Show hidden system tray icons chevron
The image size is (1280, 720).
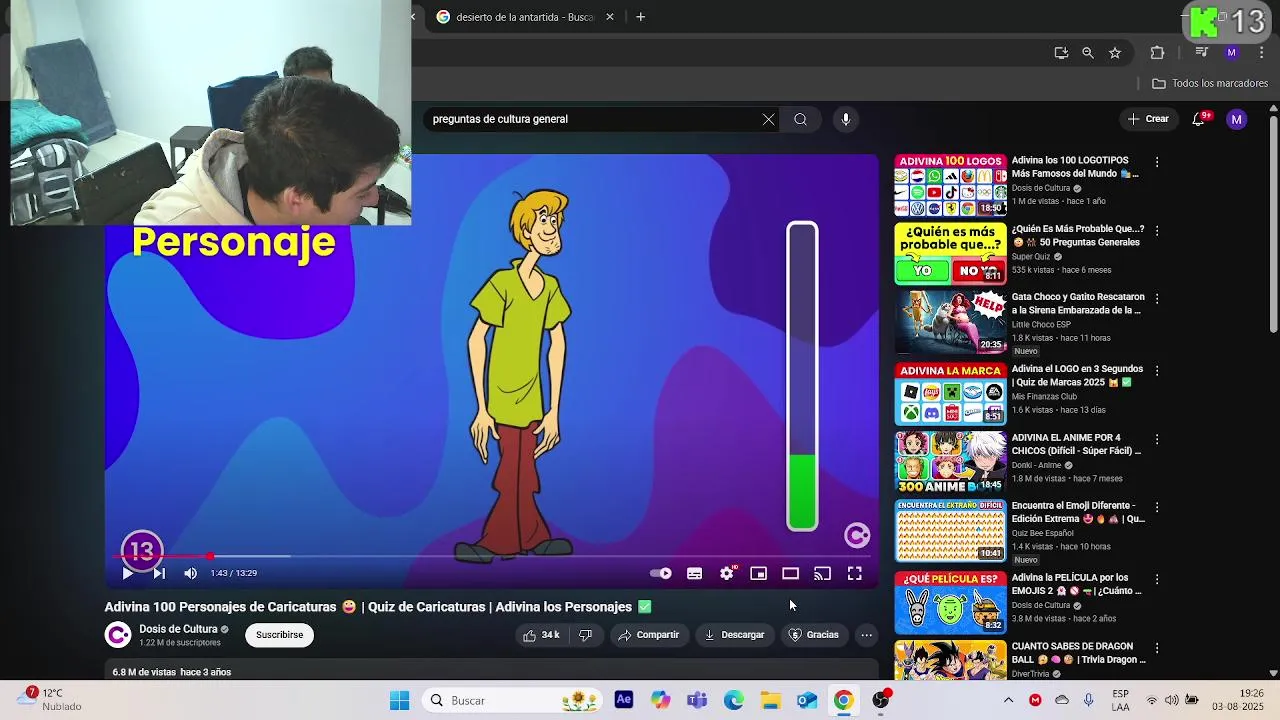[1008, 701]
